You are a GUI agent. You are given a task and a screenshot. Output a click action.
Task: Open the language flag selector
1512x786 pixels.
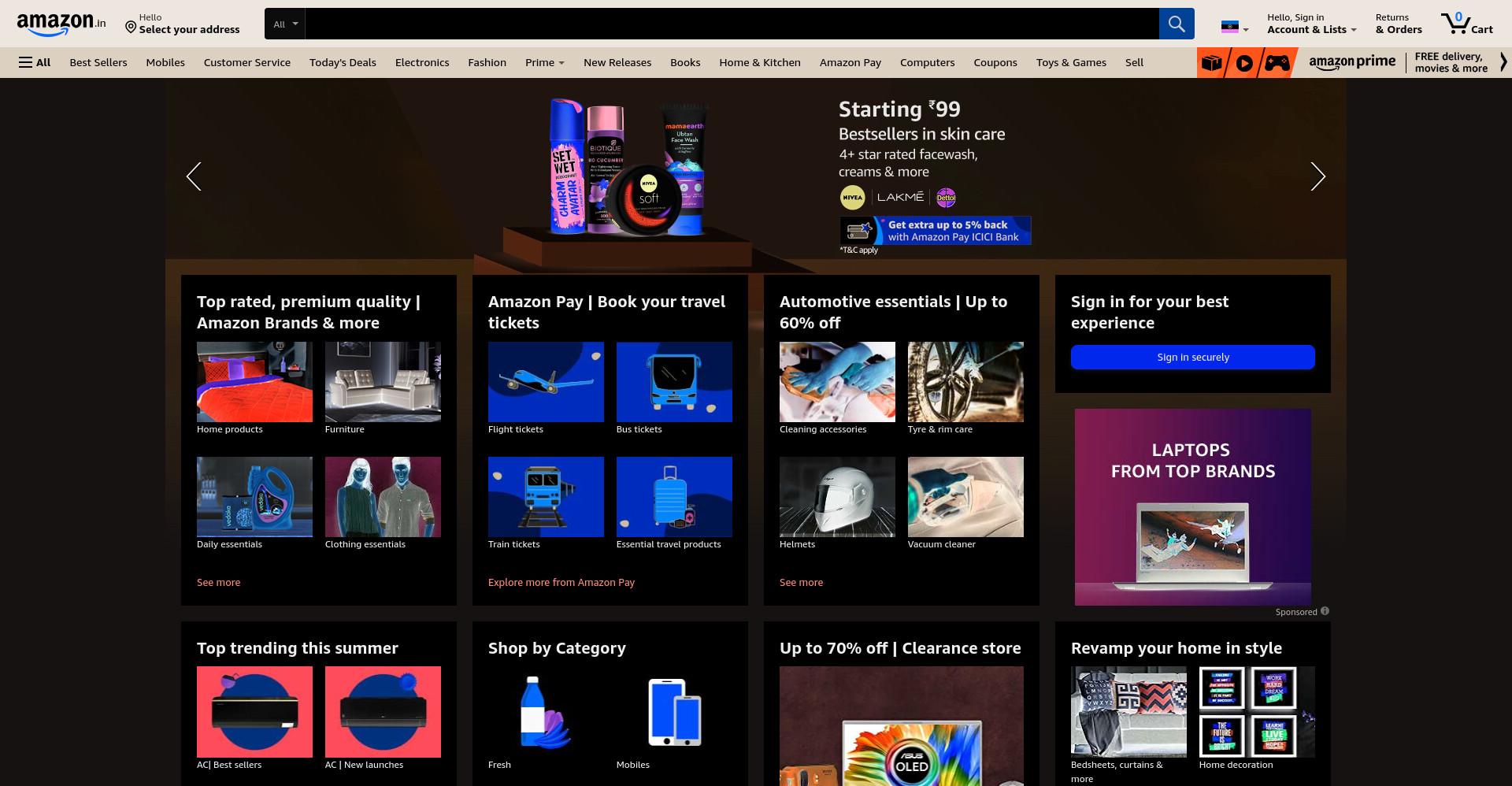1234,28
